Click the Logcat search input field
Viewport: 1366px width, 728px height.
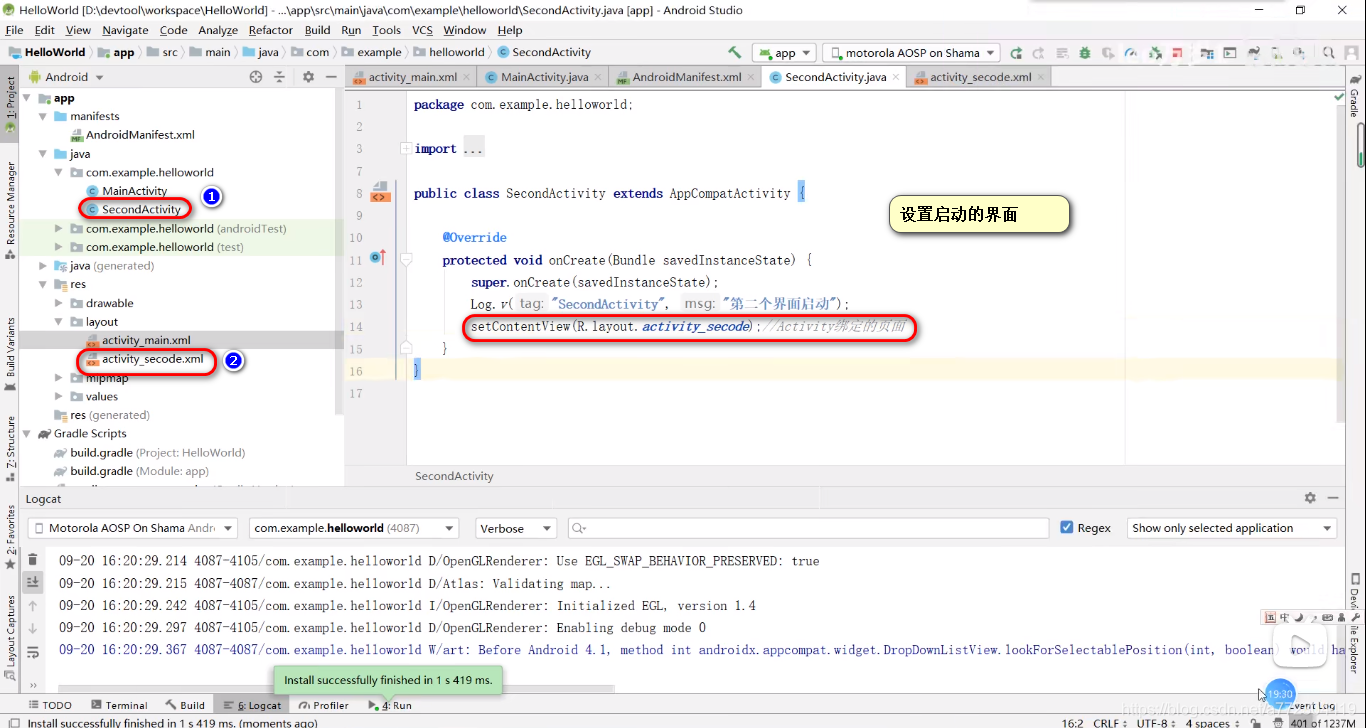808,528
